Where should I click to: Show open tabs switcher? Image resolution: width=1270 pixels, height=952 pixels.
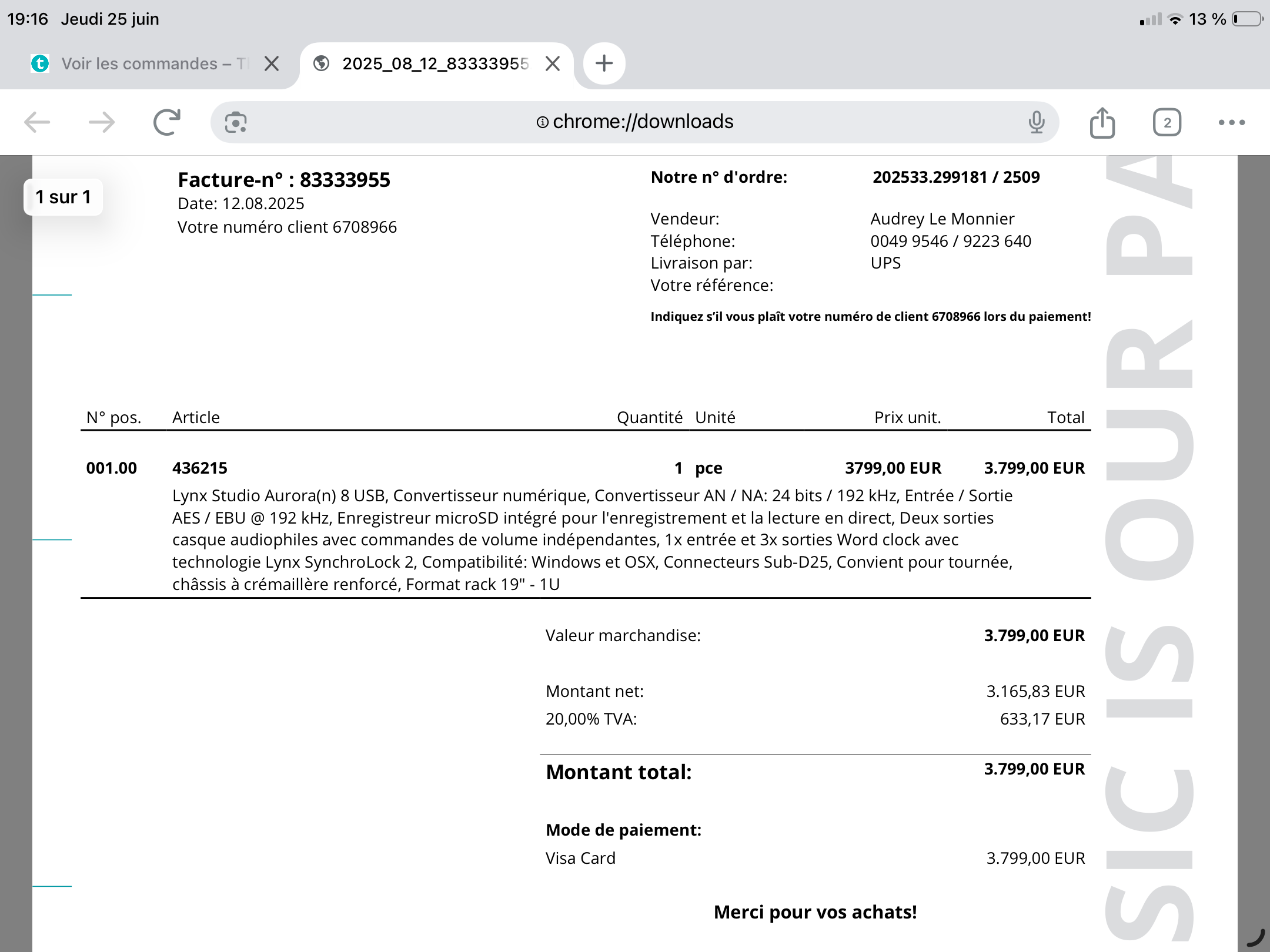point(1167,122)
